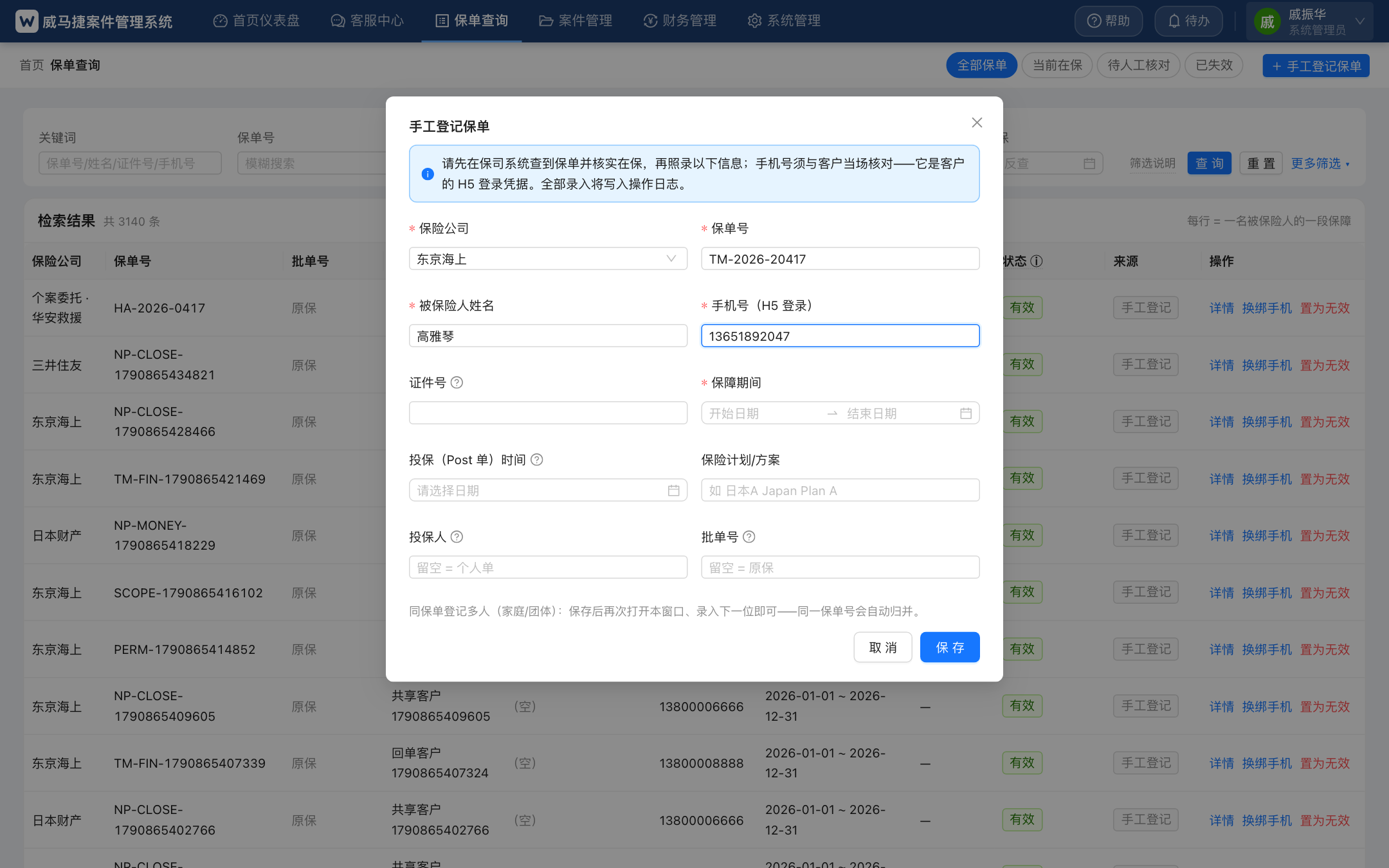Open the 客服中心 menu
This screenshot has width=1389, height=868.
click(x=367, y=21)
